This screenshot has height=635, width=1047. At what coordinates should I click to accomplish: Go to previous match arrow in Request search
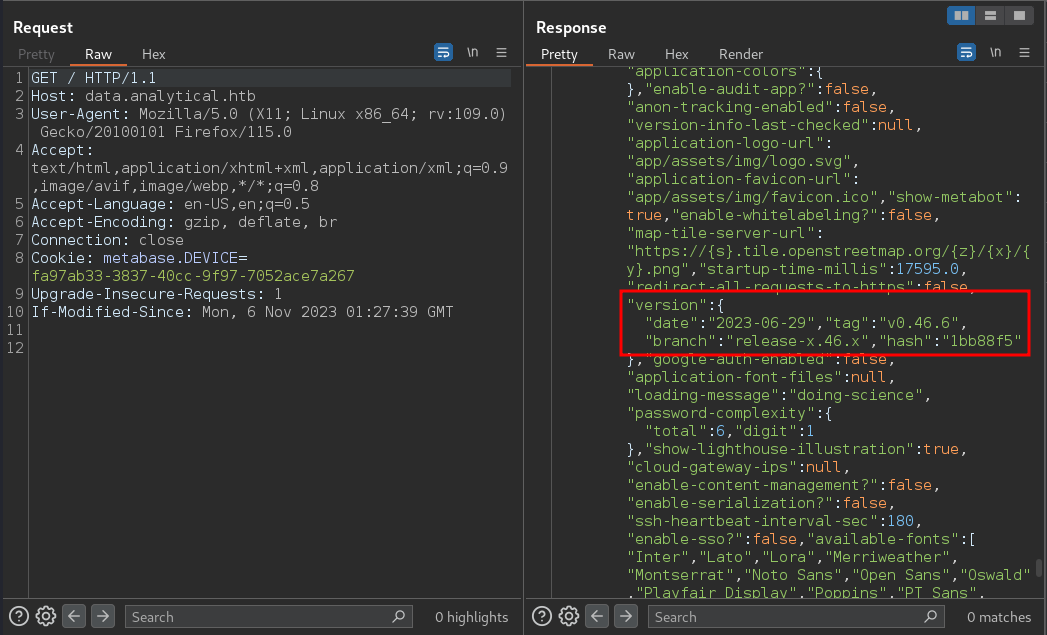tap(74, 616)
